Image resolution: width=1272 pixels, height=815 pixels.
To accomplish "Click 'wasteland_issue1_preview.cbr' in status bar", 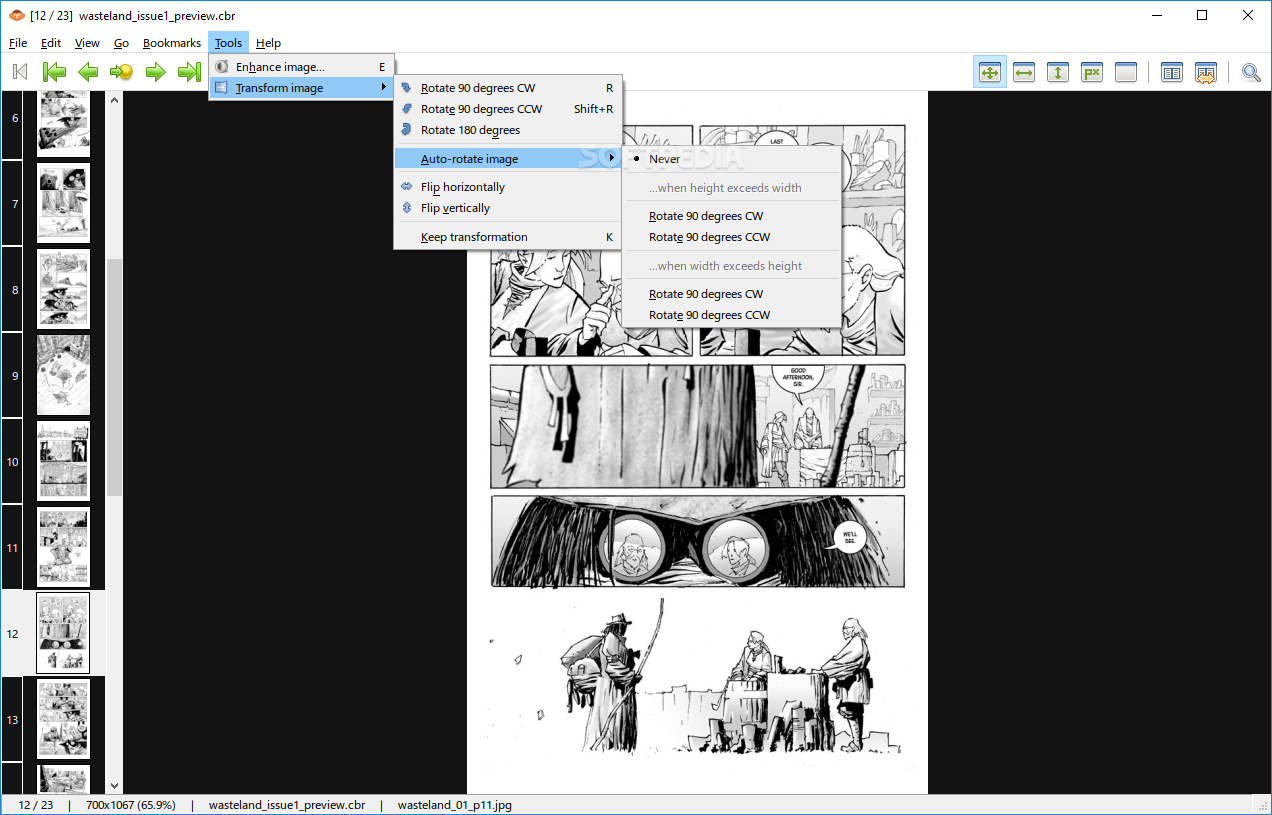I will pyautogui.click(x=286, y=805).
